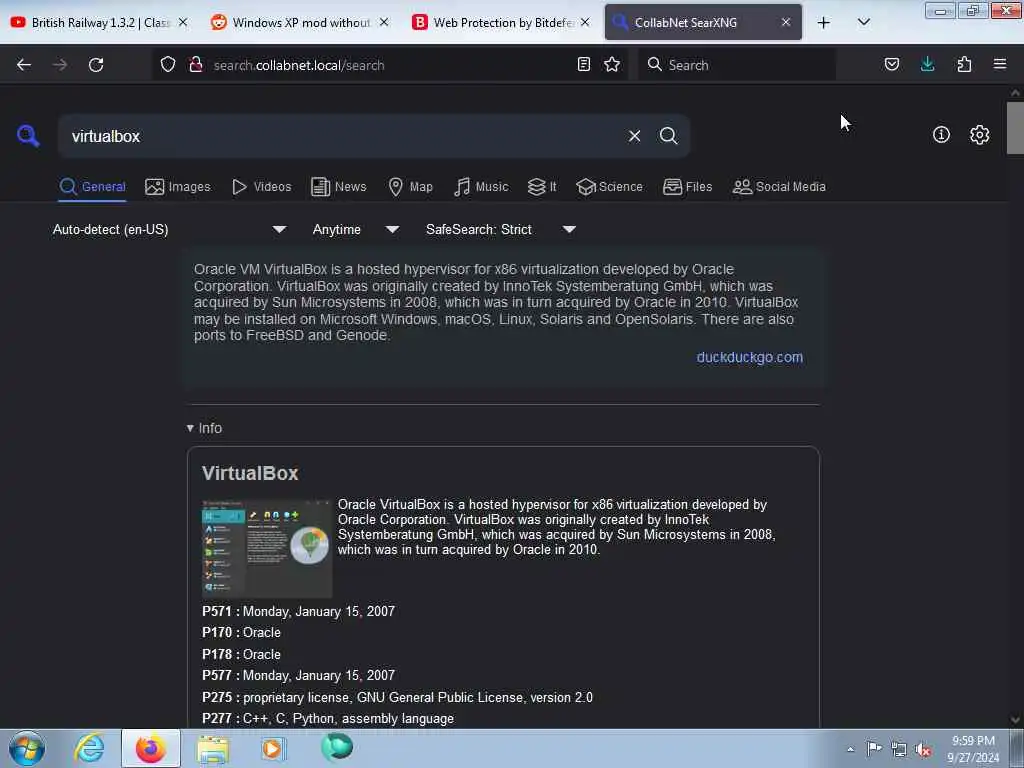Open tracking protection shield icon

point(168,65)
